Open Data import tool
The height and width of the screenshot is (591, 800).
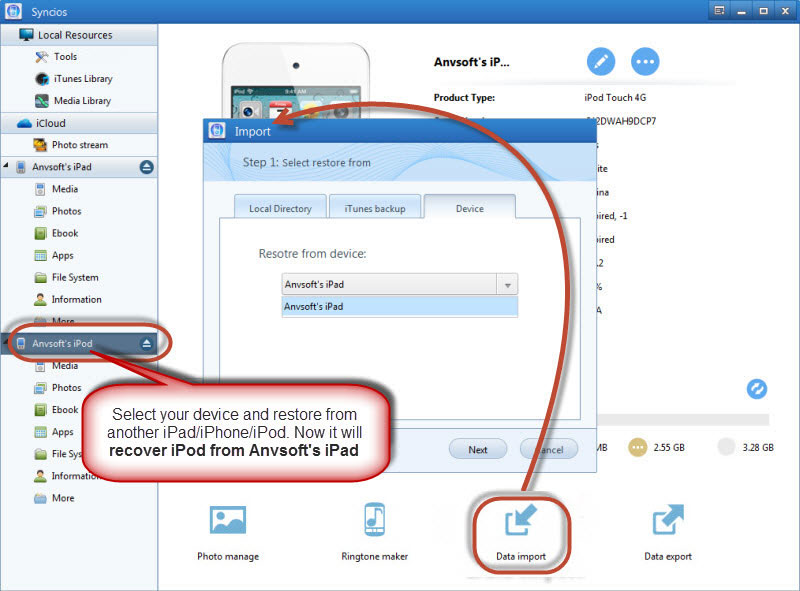tap(521, 533)
